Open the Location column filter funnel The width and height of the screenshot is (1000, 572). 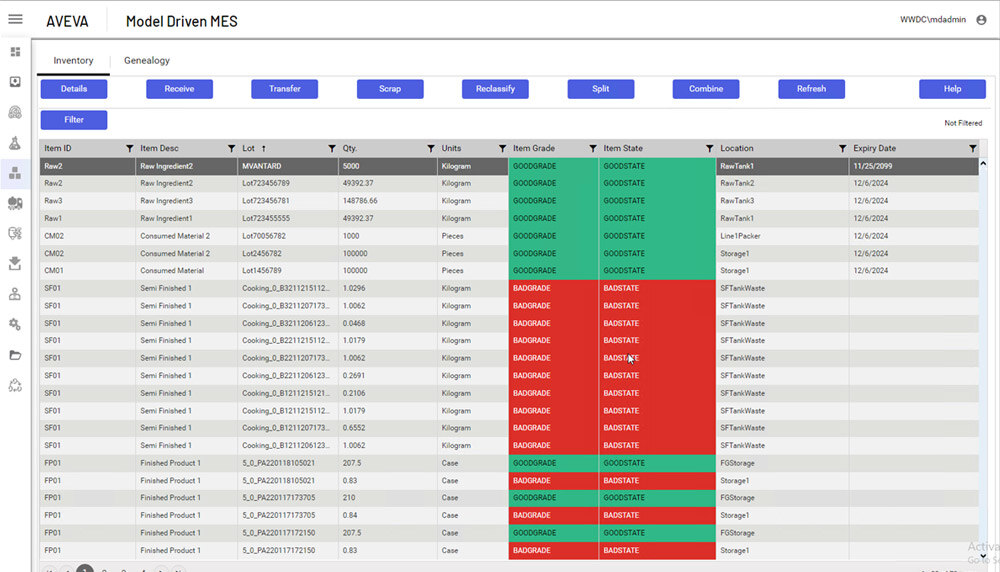[x=842, y=149]
